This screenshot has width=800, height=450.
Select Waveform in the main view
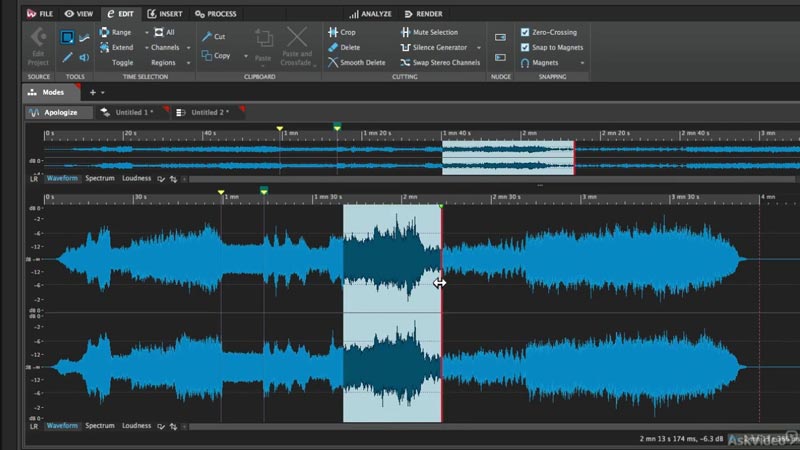pos(62,426)
